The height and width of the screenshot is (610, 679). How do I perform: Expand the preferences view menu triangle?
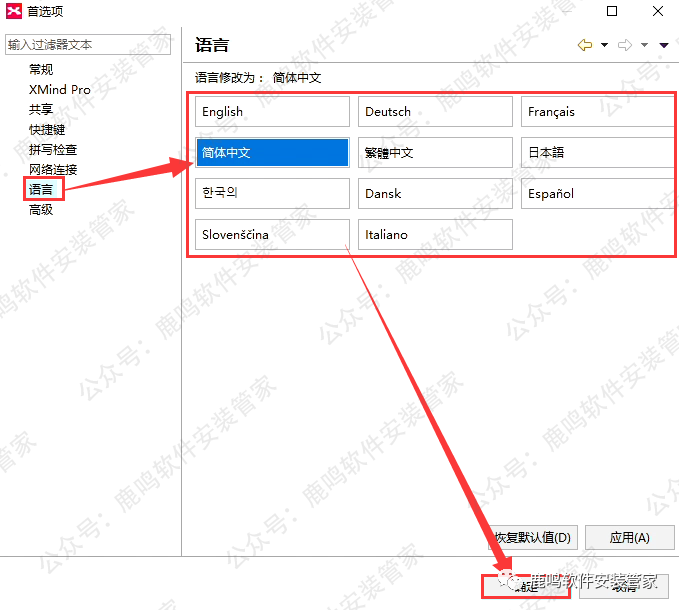[x=663, y=45]
